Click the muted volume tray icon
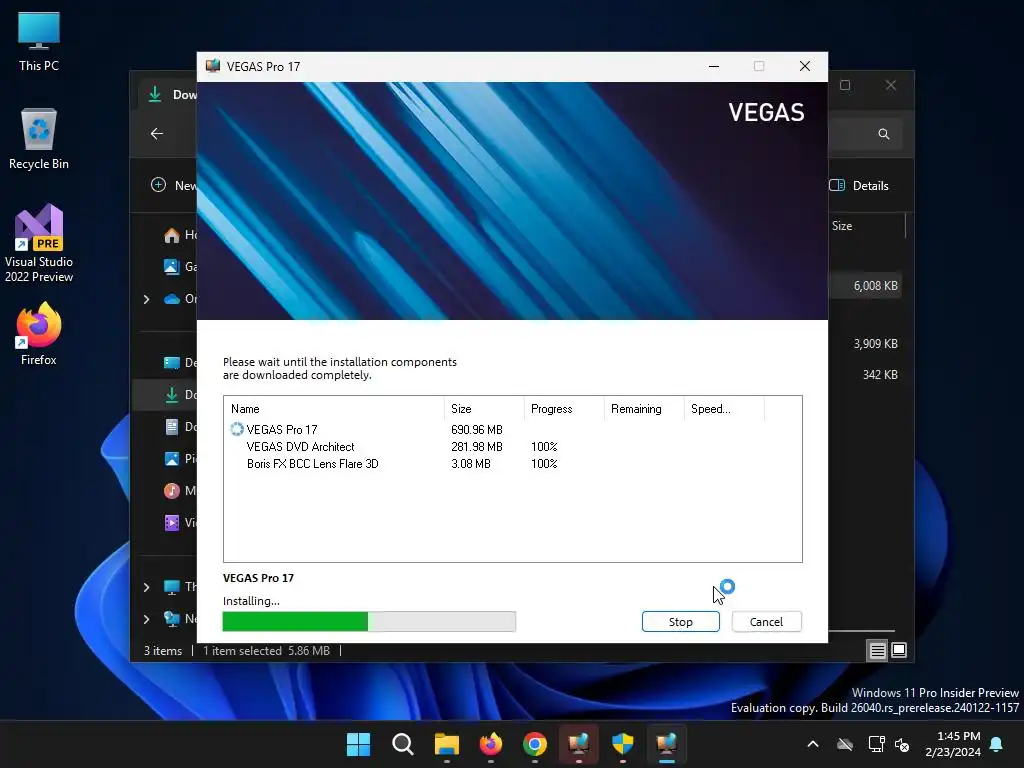Image resolution: width=1024 pixels, height=768 pixels. (x=902, y=744)
